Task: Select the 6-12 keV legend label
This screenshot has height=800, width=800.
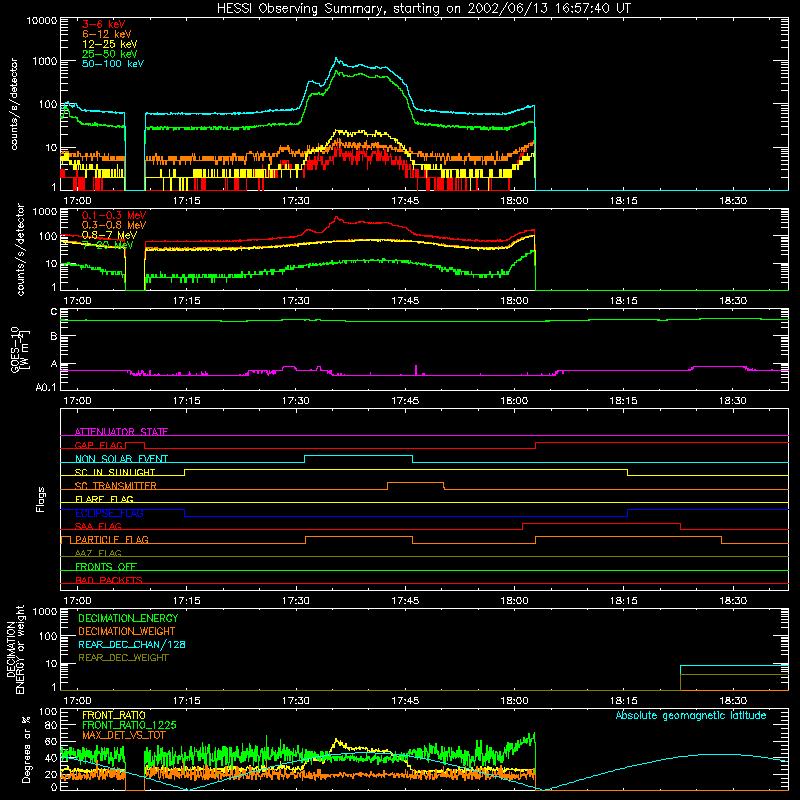Action: click(x=107, y=34)
